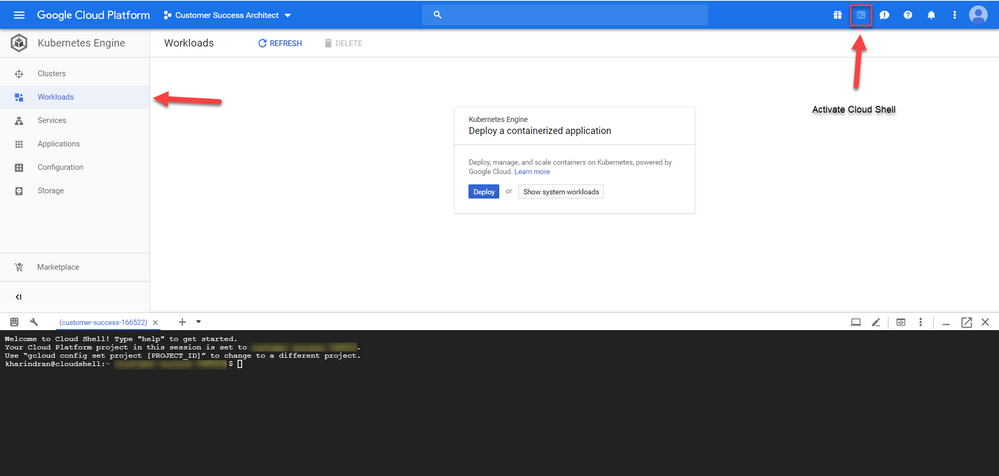Go to Services in the sidebar

pos(75,120)
